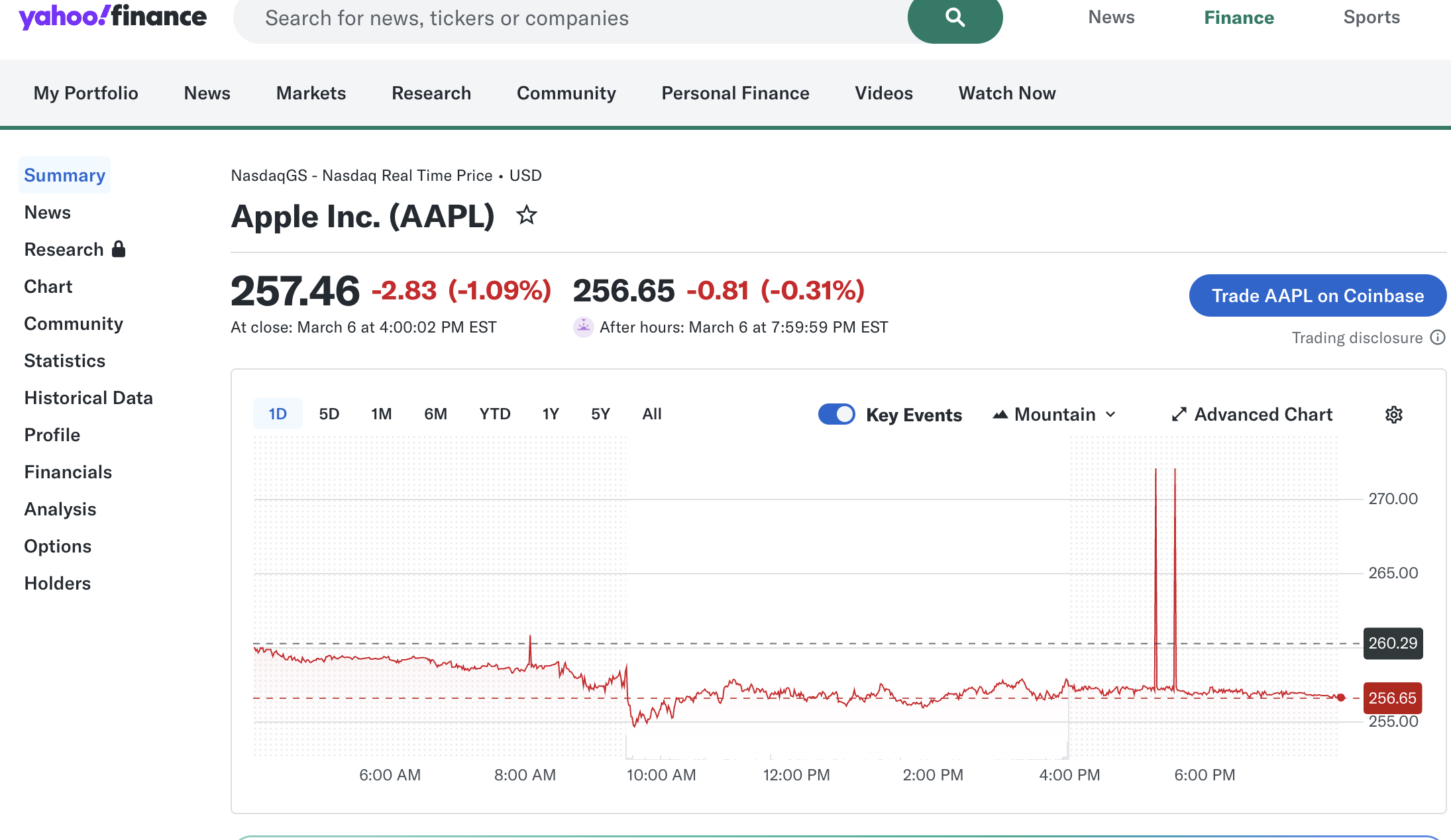Switch to the Statistics sidebar section
The width and height of the screenshot is (1451, 840).
64,360
